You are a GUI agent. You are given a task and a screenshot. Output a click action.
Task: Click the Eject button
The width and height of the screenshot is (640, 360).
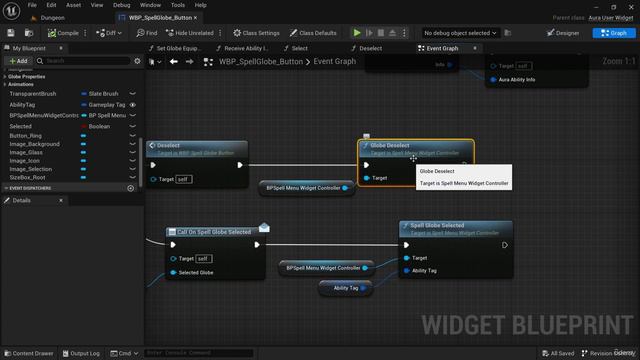coord(392,33)
